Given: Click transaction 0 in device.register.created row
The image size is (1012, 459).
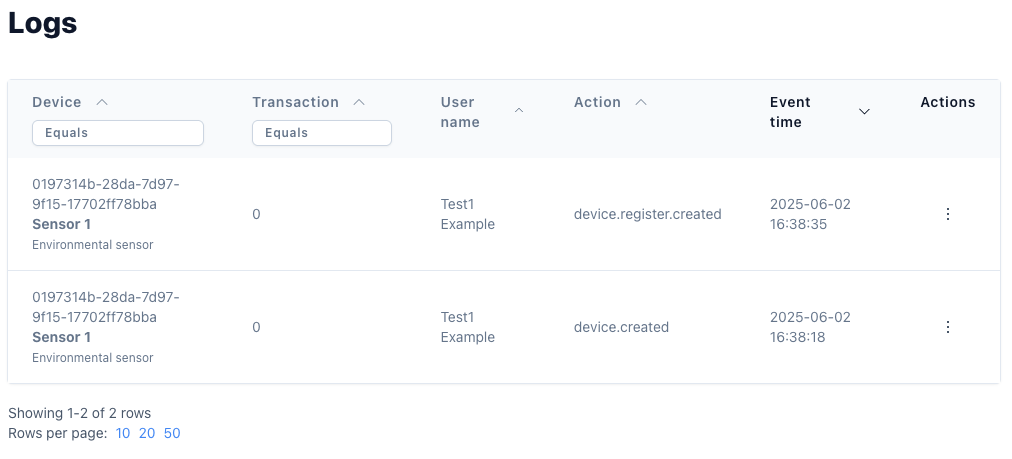Looking at the screenshot, I should point(256,214).
